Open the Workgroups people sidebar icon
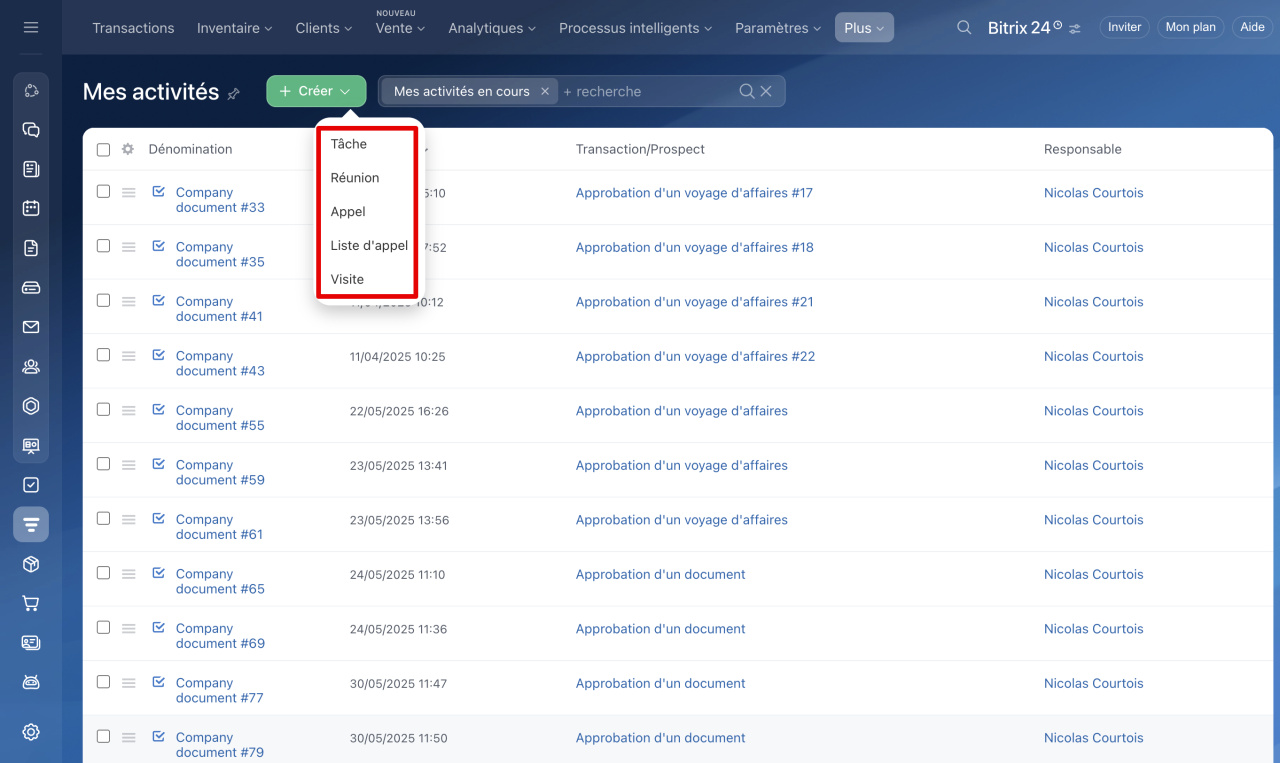Viewport: 1280px width, 763px height. [x=31, y=366]
